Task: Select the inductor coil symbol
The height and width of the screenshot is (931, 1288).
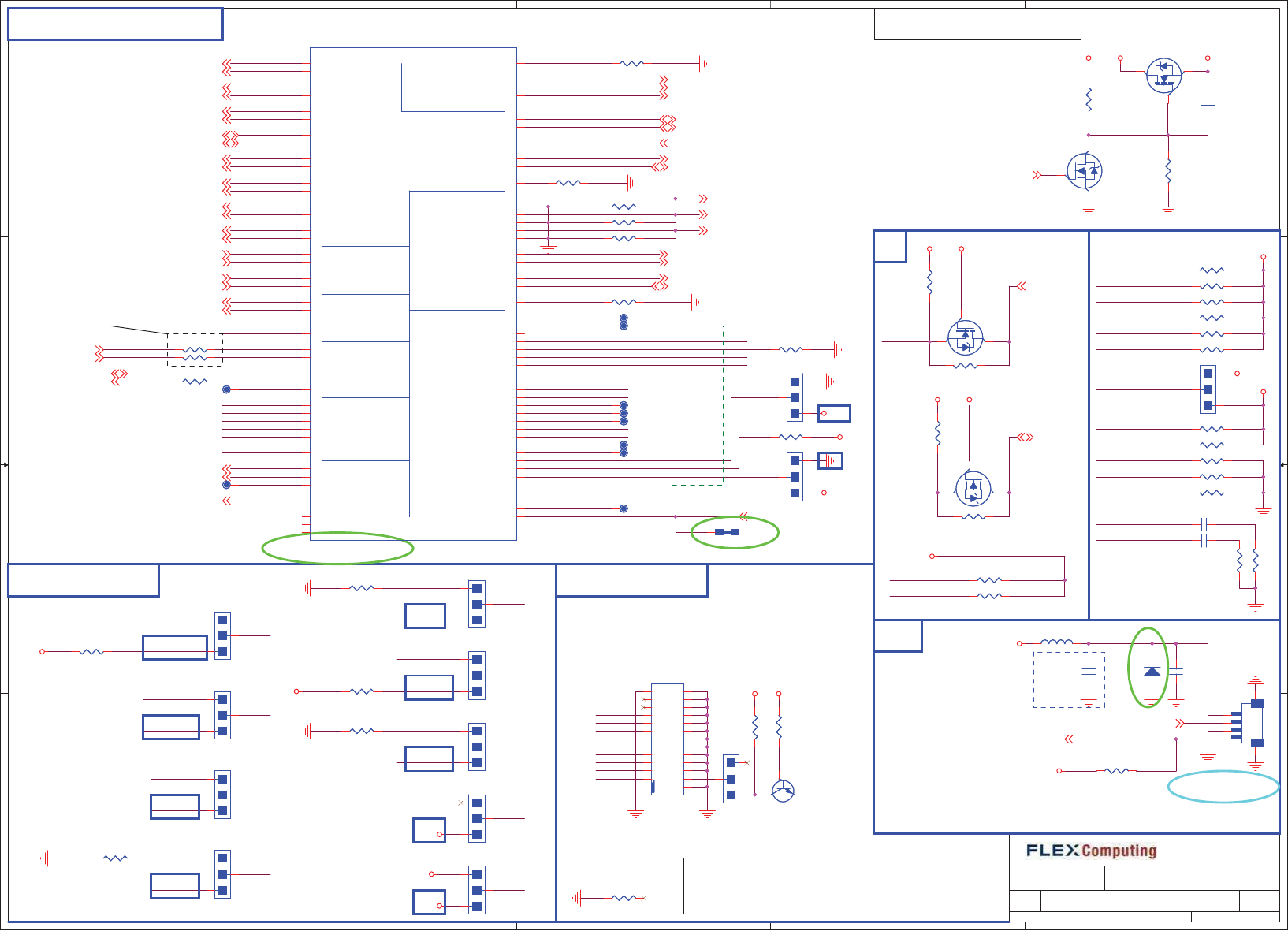Action: pyautogui.click(x=1057, y=642)
